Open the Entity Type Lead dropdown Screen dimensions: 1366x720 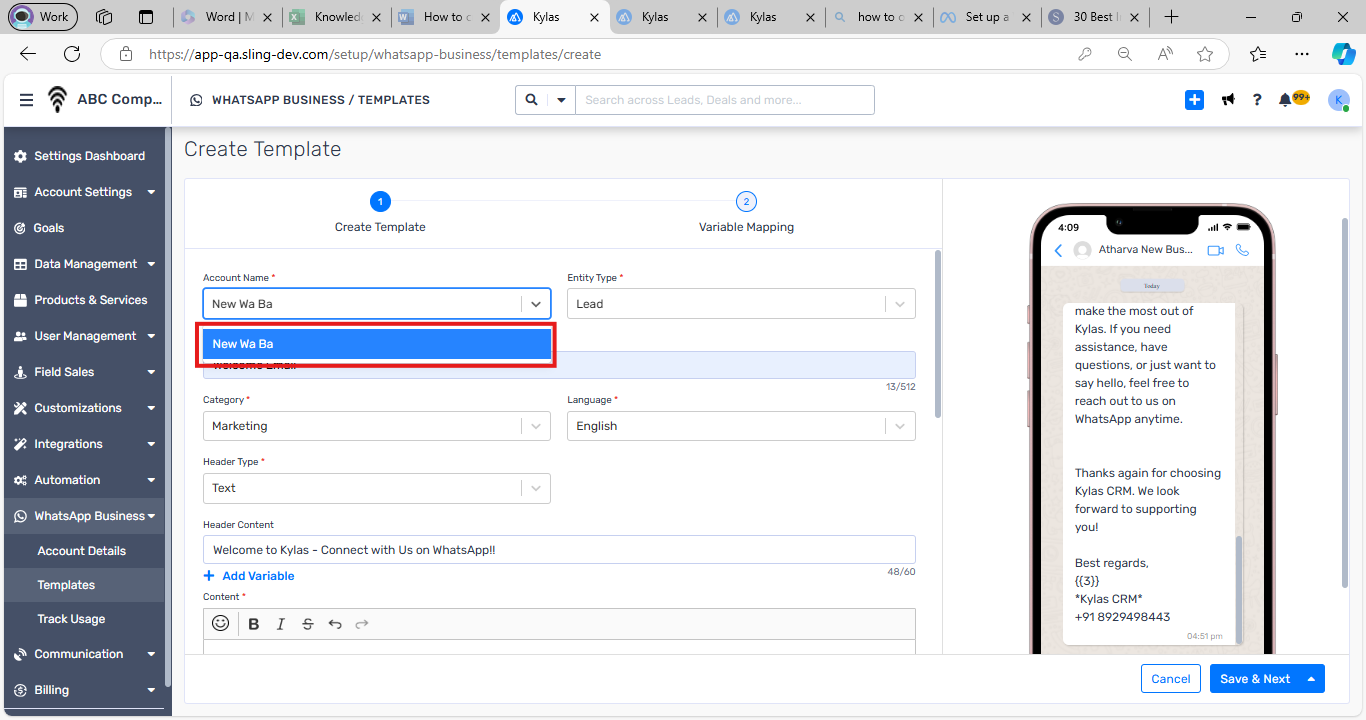point(741,304)
